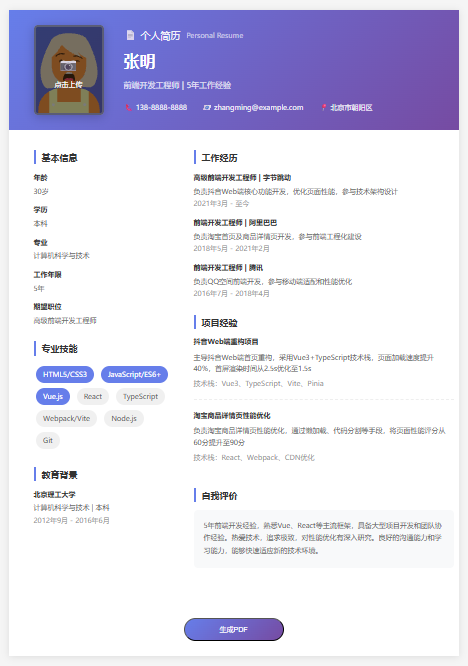Click the 生成PDF button
This screenshot has width=468, height=666.
pos(234,629)
